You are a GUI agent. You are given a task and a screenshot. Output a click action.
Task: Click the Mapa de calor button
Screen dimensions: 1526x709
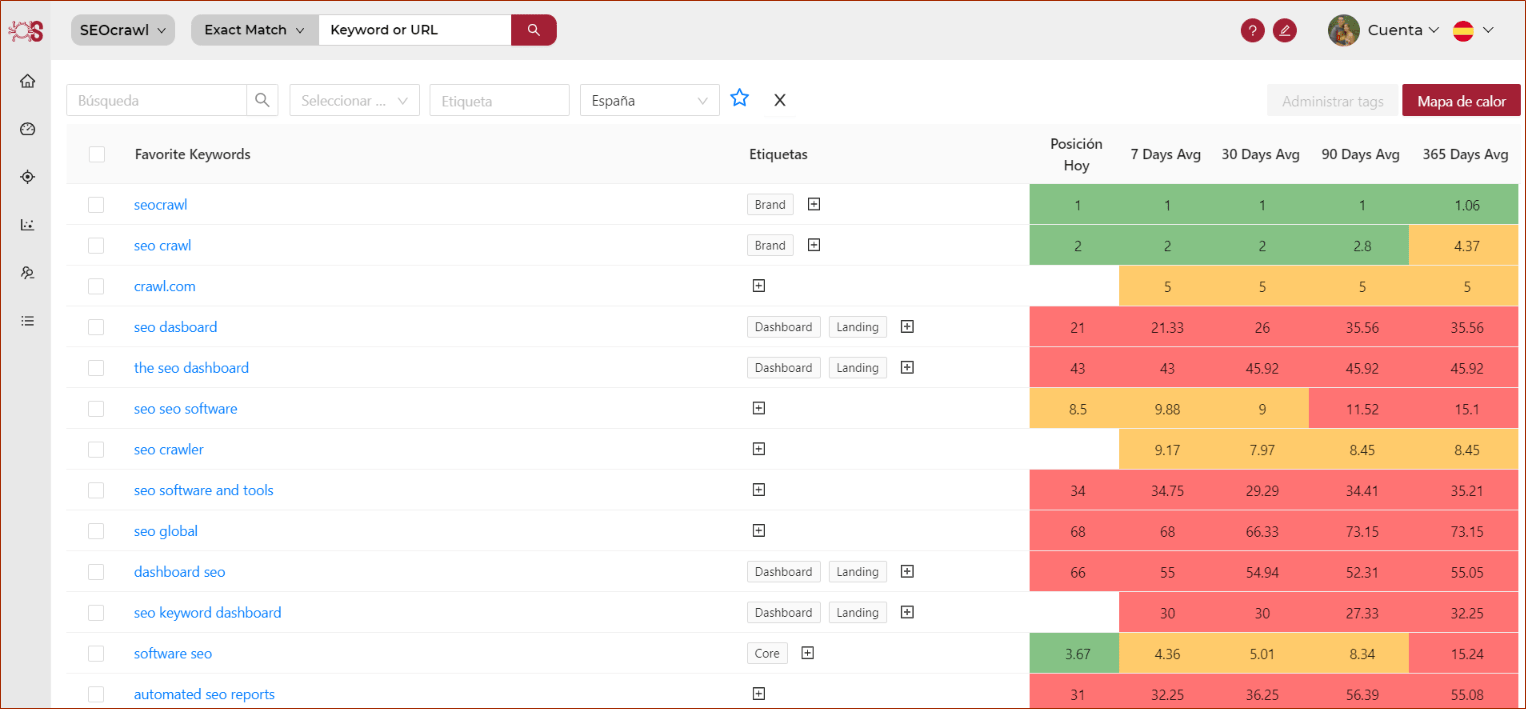1461,101
